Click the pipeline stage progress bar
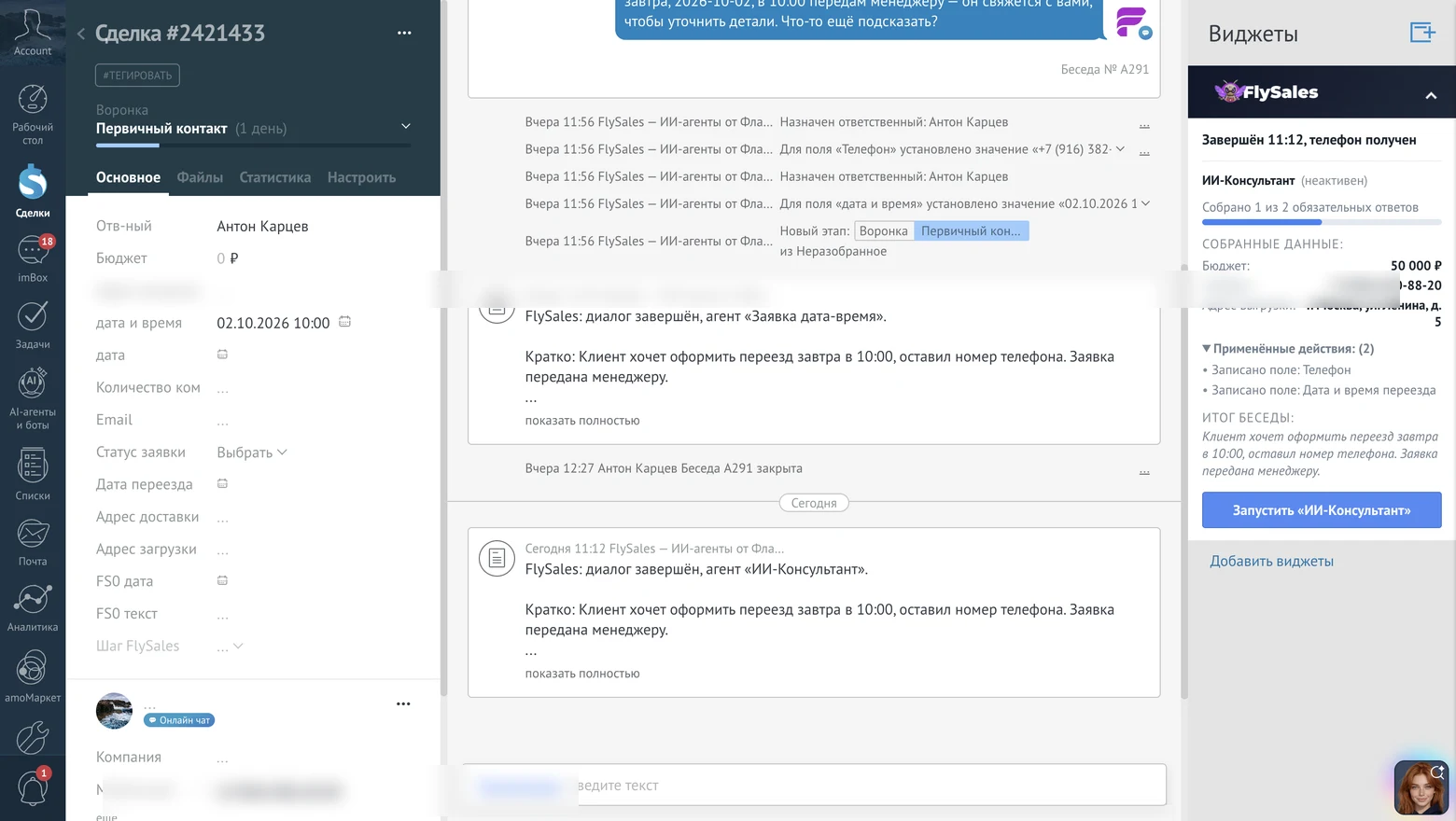 (x=253, y=146)
